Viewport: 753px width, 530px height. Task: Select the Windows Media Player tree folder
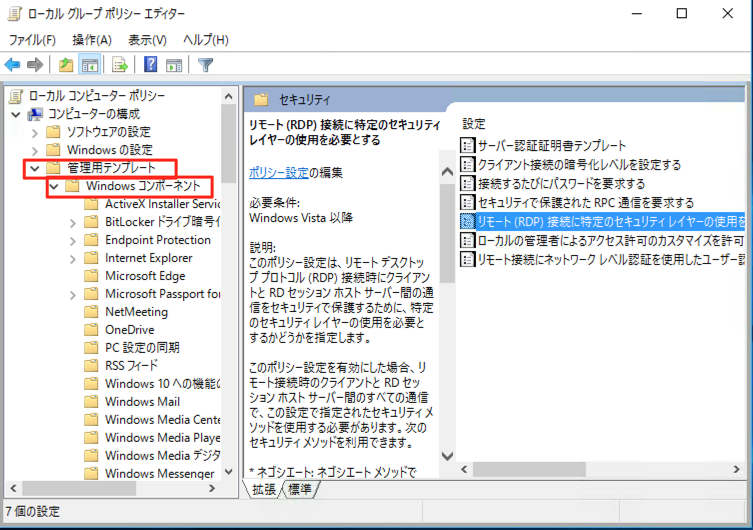162,437
